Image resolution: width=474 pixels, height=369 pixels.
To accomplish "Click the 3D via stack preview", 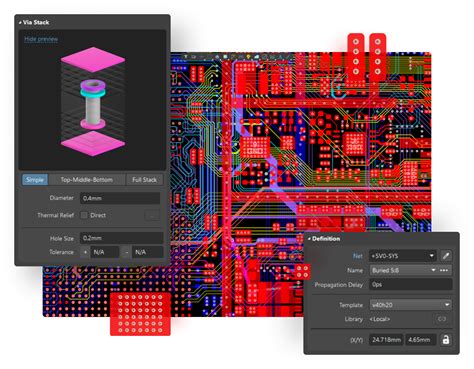I will point(93,102).
